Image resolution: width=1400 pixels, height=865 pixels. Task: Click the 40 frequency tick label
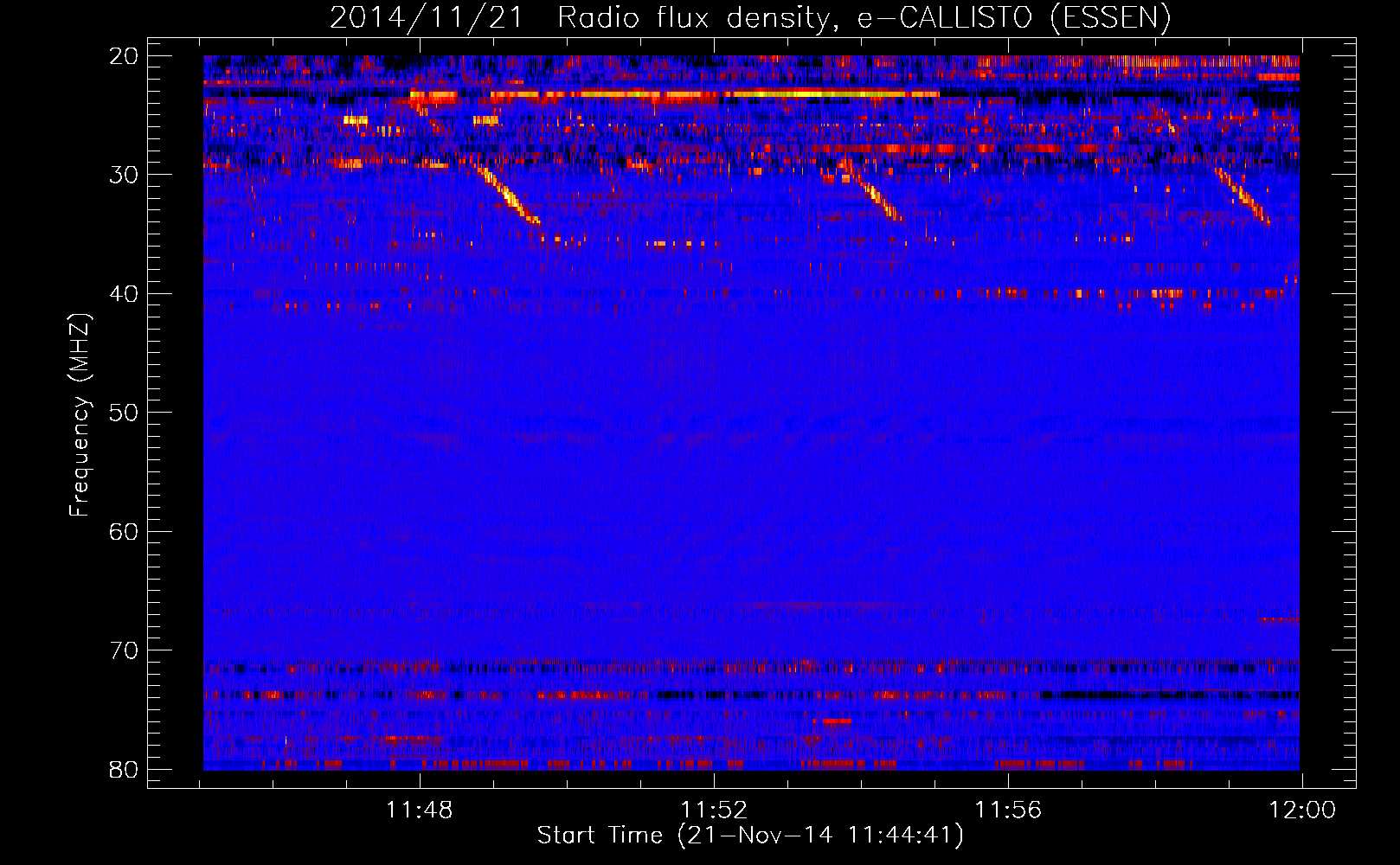point(125,294)
